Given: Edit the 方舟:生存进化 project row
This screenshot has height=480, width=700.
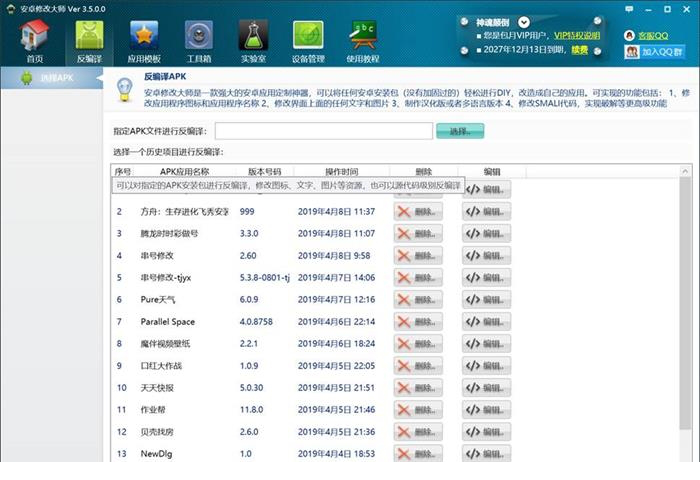Looking at the screenshot, I should [486, 211].
